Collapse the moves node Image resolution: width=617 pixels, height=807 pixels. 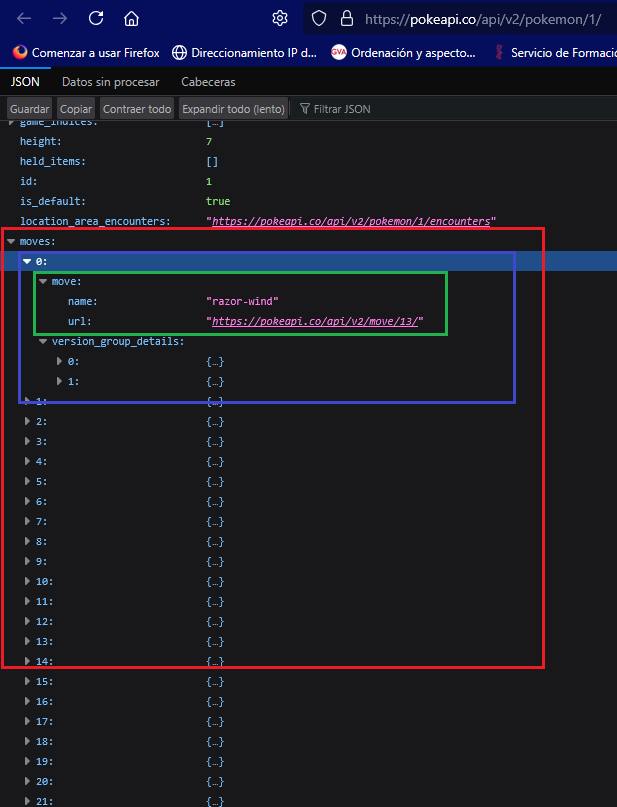pyautogui.click(x=11, y=241)
